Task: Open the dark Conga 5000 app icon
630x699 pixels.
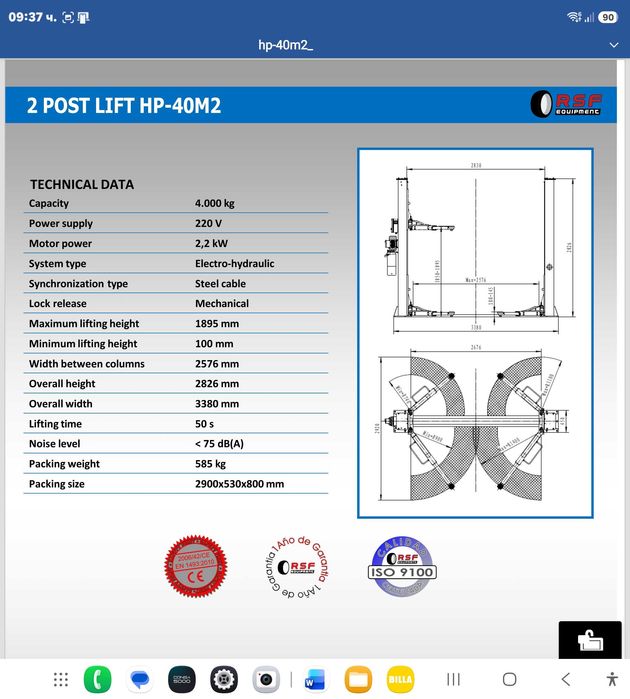Action: [181, 679]
